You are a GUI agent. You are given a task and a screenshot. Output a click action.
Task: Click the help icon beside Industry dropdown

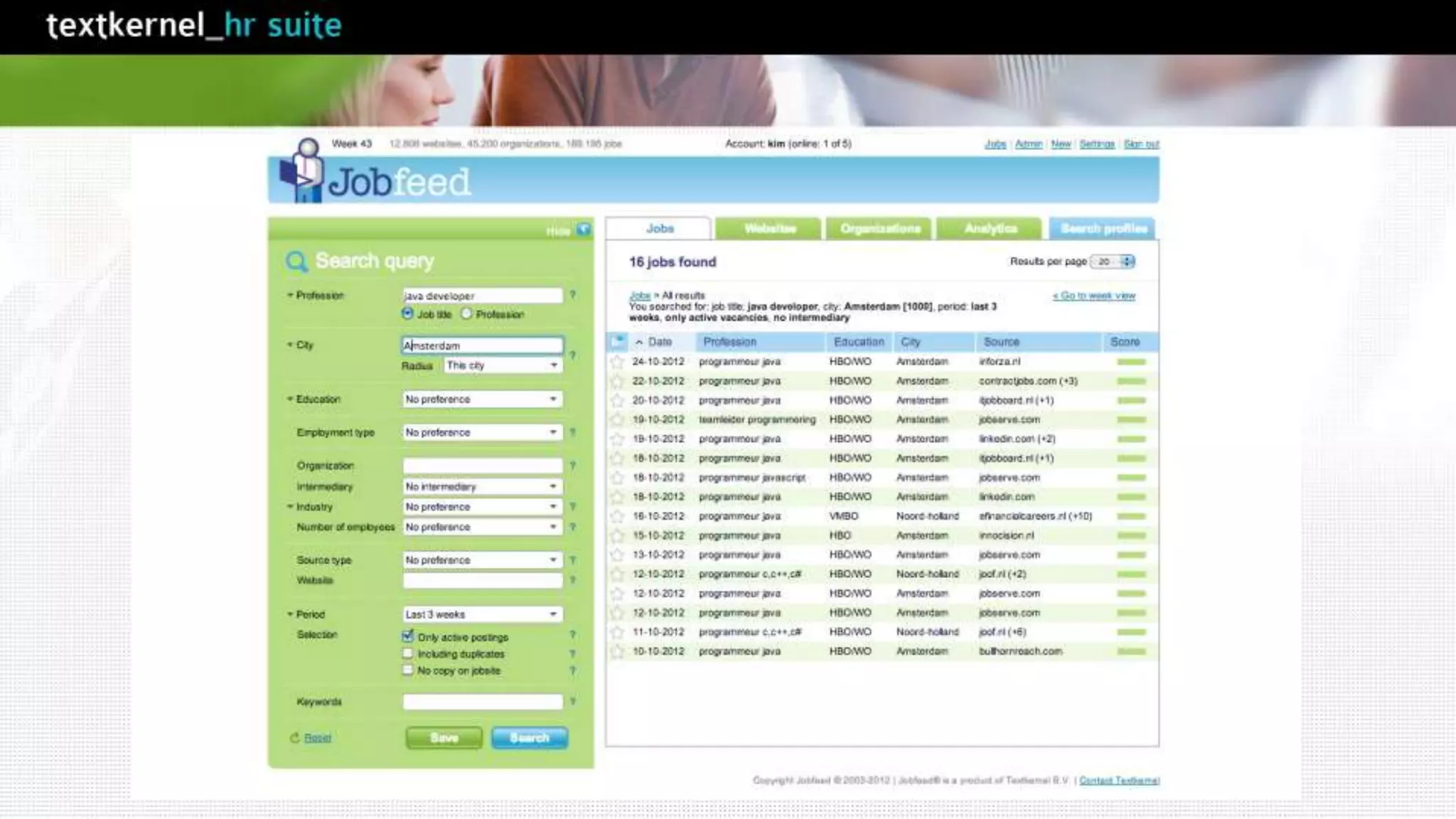[572, 507]
